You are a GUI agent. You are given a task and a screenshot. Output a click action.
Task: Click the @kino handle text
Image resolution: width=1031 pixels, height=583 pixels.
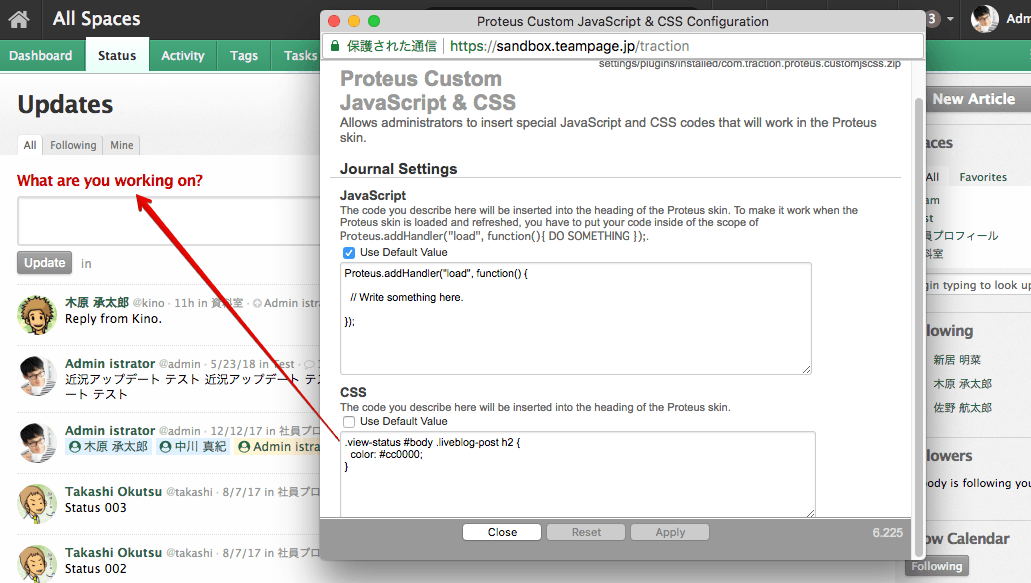(149, 303)
